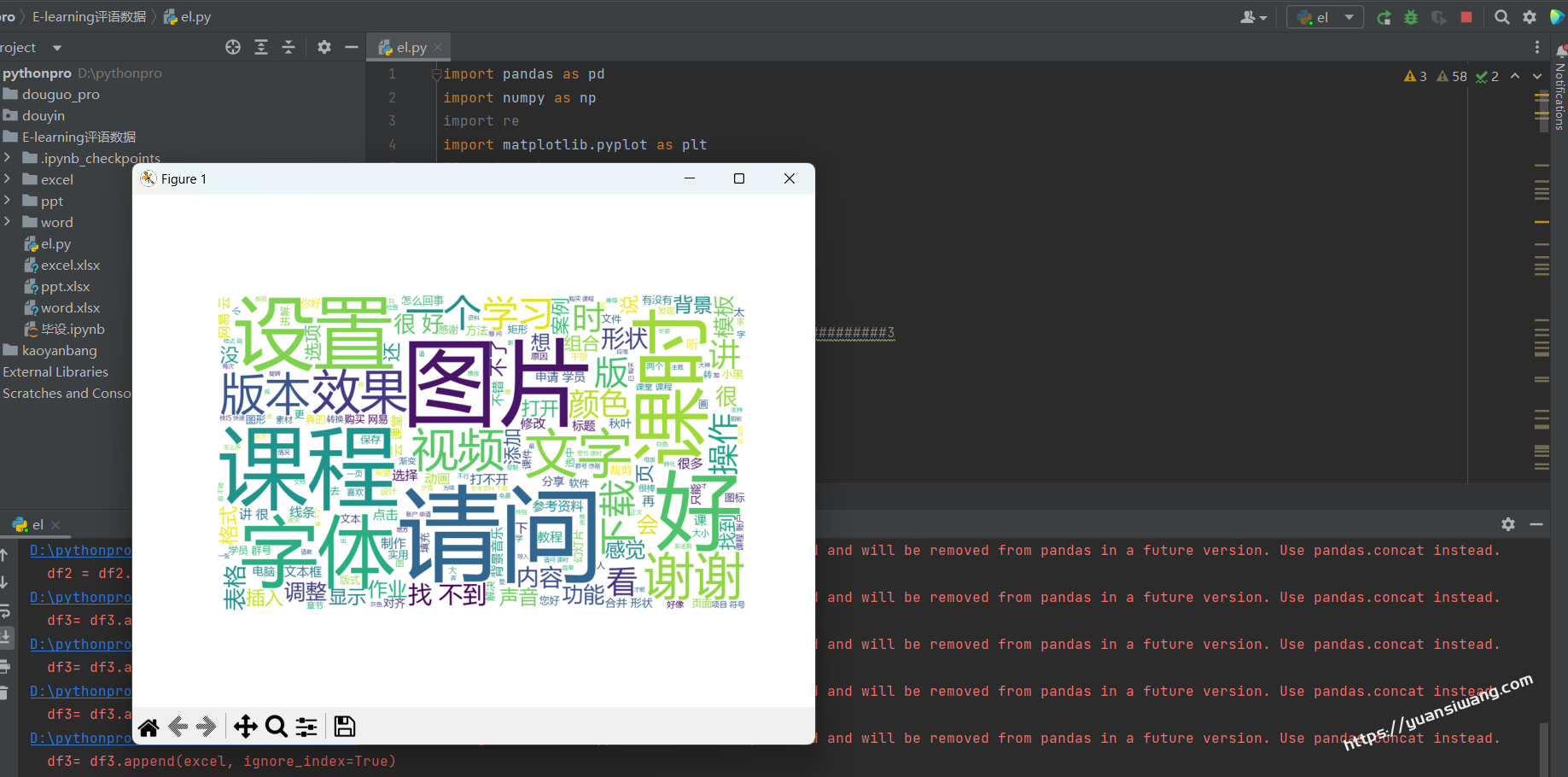Open the user account icon menu
The height and width of the screenshot is (777, 1568).
click(1253, 17)
